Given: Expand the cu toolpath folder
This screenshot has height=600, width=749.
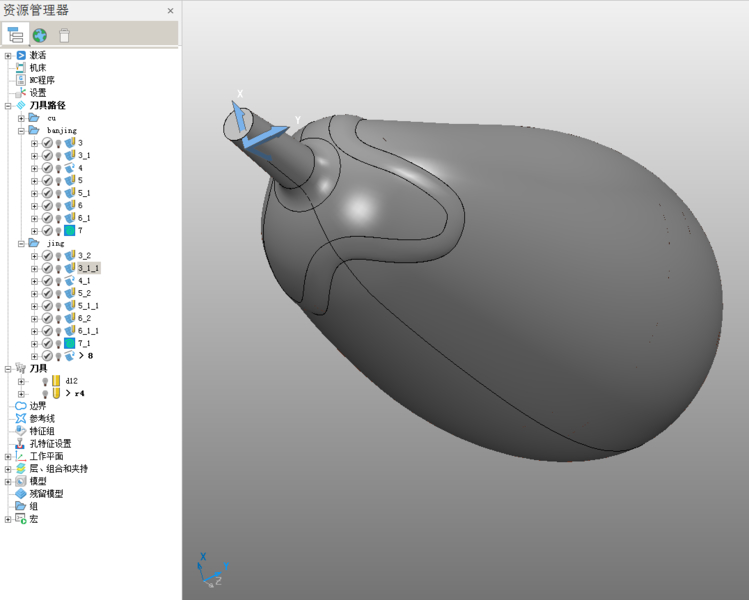Looking at the screenshot, I should click(x=21, y=118).
